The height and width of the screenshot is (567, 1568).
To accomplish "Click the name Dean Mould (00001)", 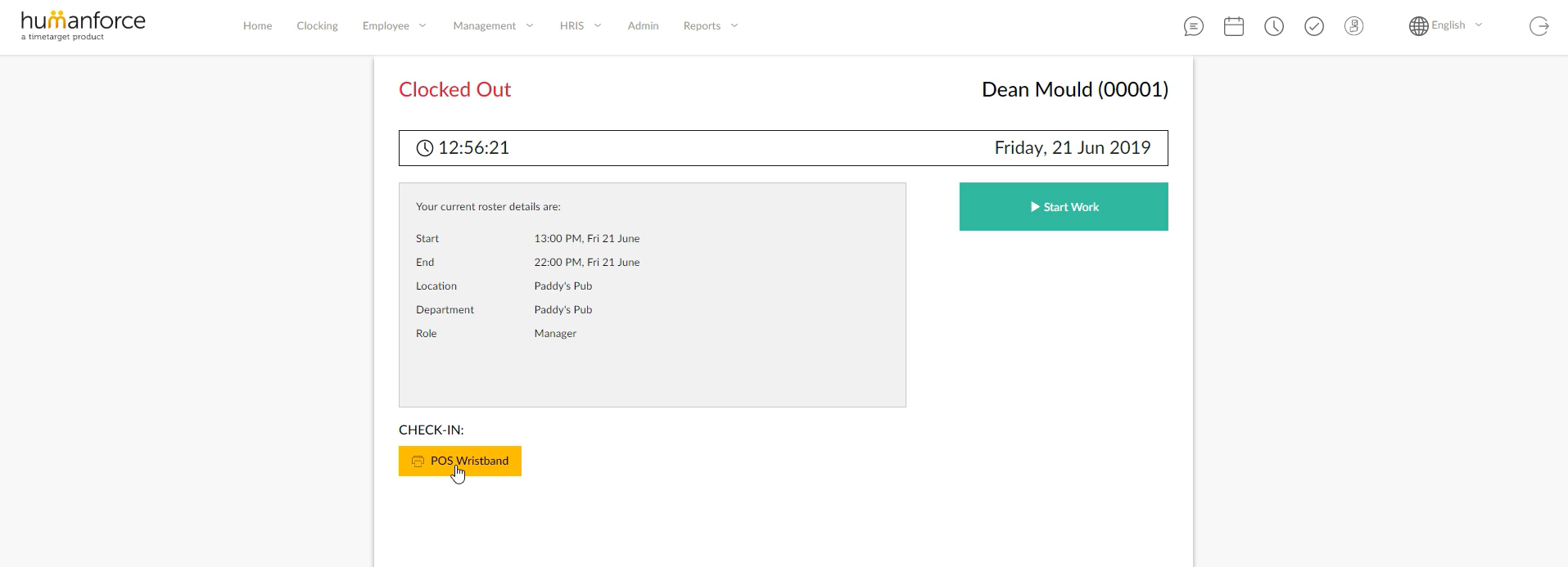I will coord(1075,89).
